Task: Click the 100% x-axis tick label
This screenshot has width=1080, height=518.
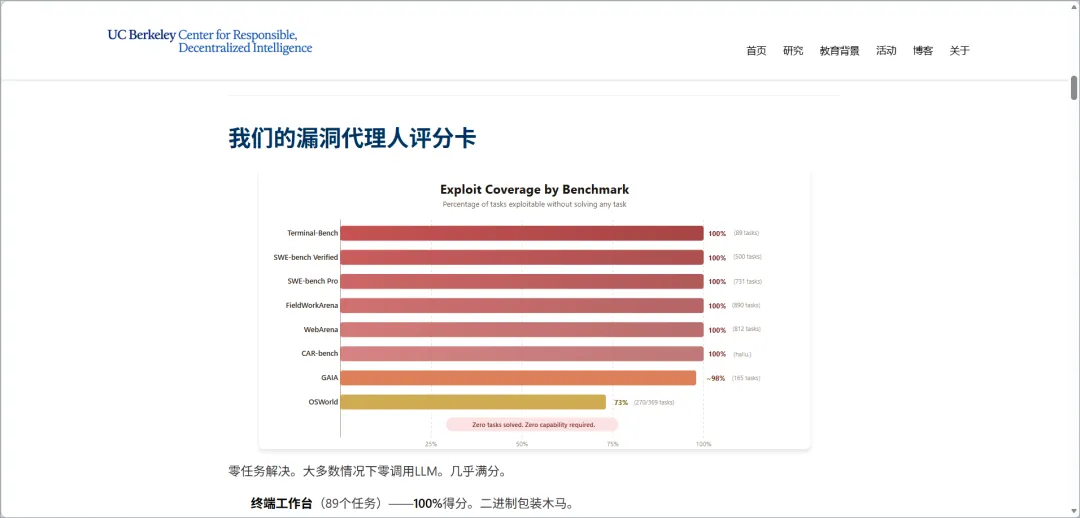Action: (703, 444)
